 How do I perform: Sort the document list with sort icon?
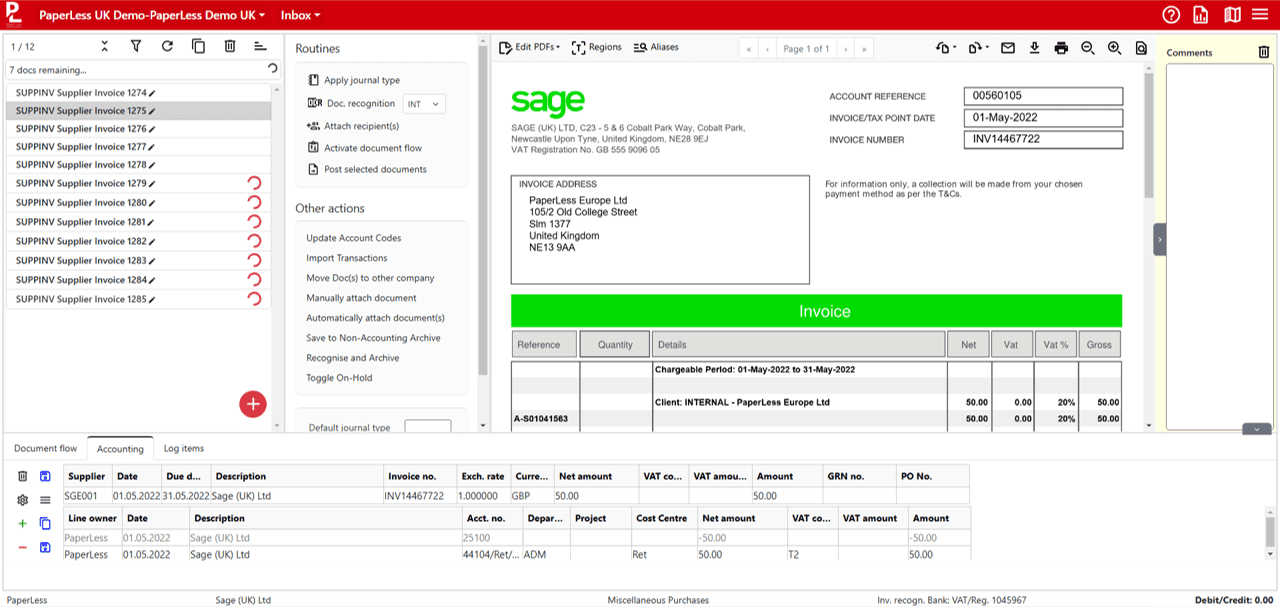click(x=260, y=46)
